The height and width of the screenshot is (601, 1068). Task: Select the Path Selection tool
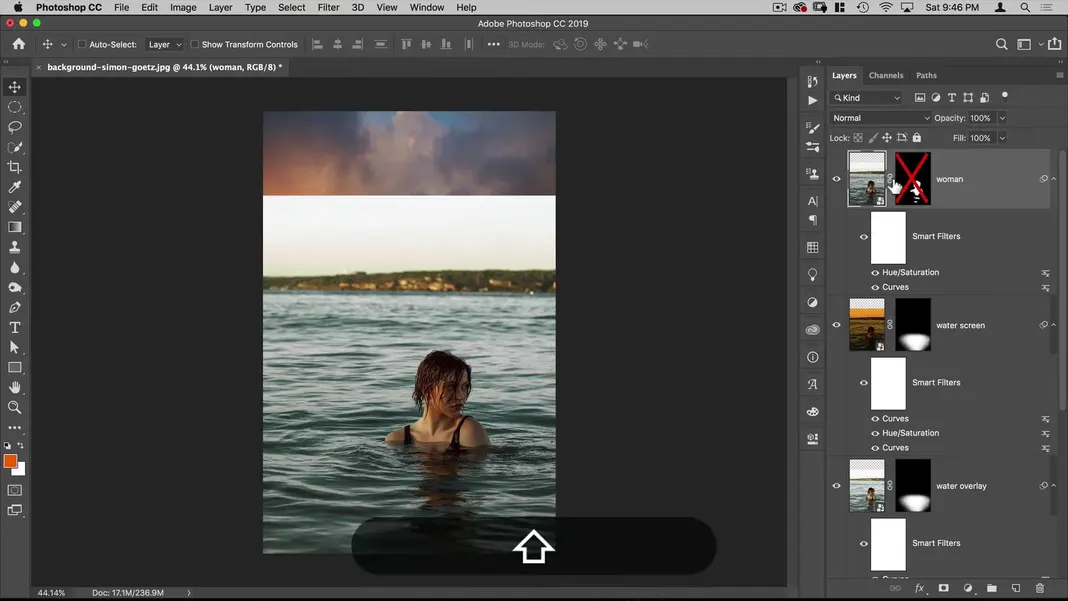(14, 348)
